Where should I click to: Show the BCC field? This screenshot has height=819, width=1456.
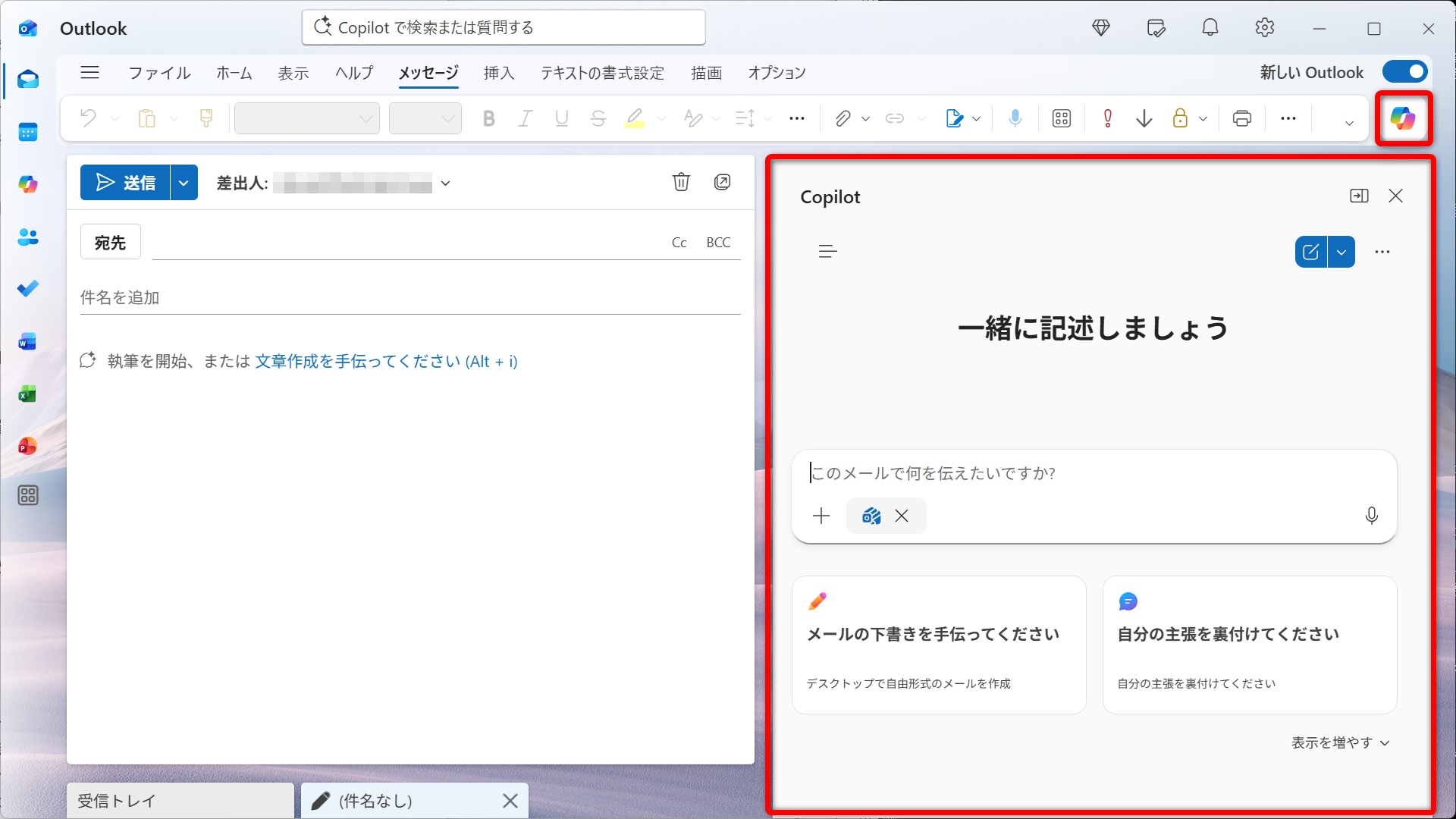(719, 243)
